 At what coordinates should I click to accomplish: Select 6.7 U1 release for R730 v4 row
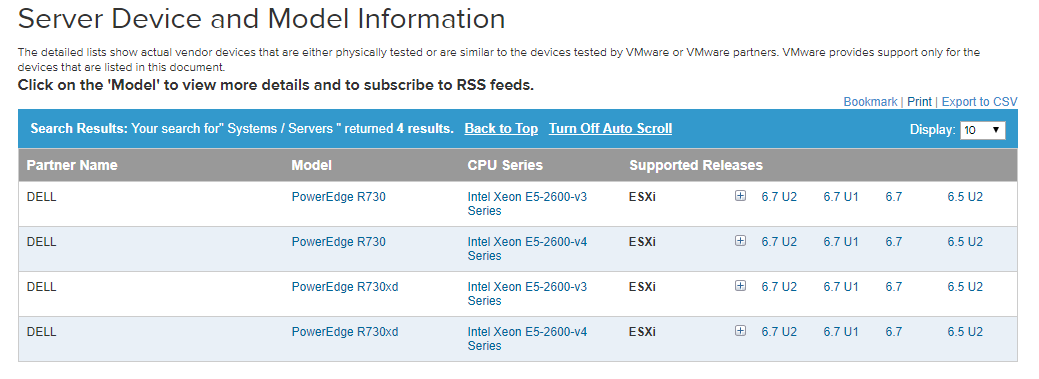pos(841,242)
